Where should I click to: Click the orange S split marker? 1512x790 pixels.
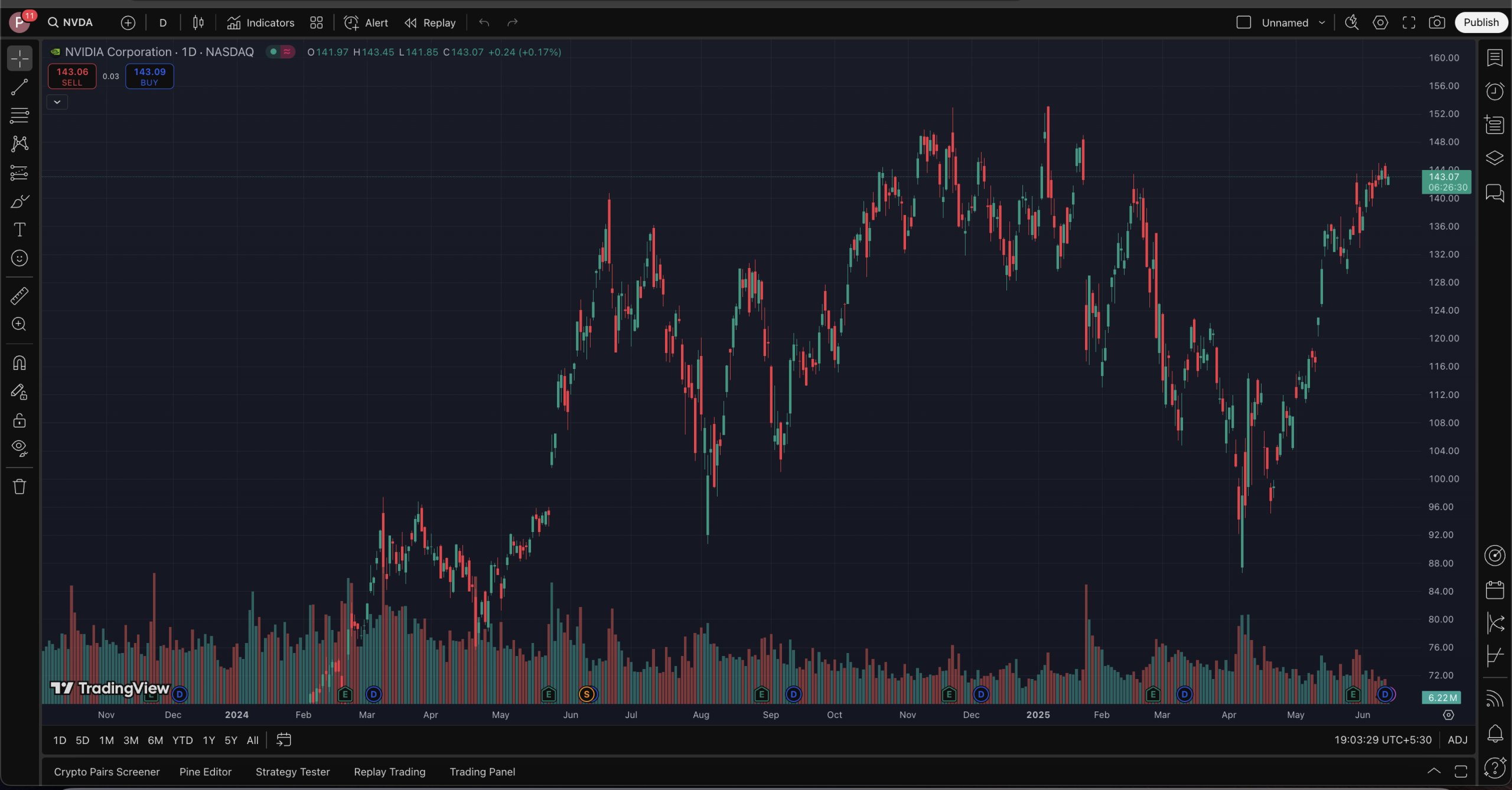pyautogui.click(x=586, y=694)
